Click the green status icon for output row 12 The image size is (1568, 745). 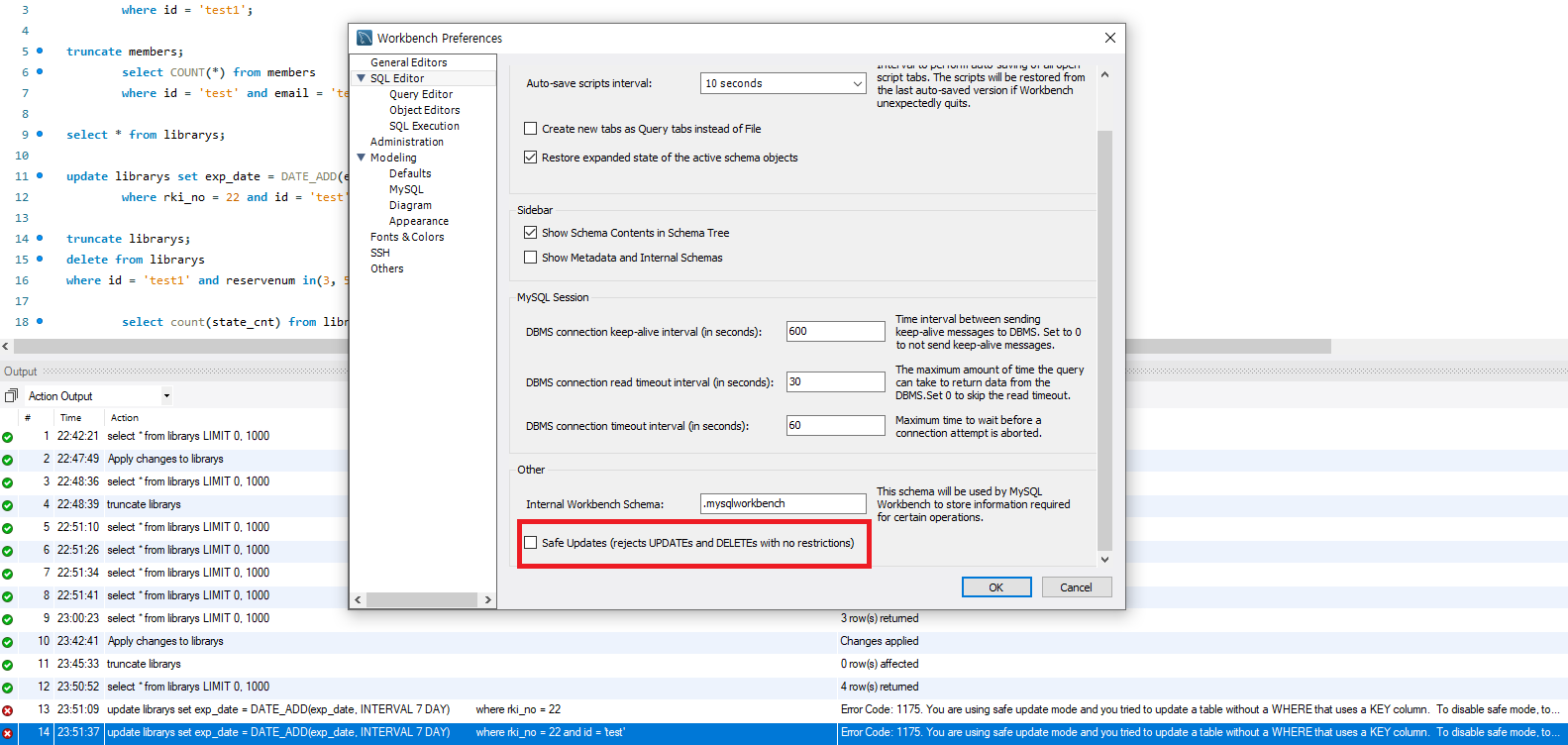(8, 688)
